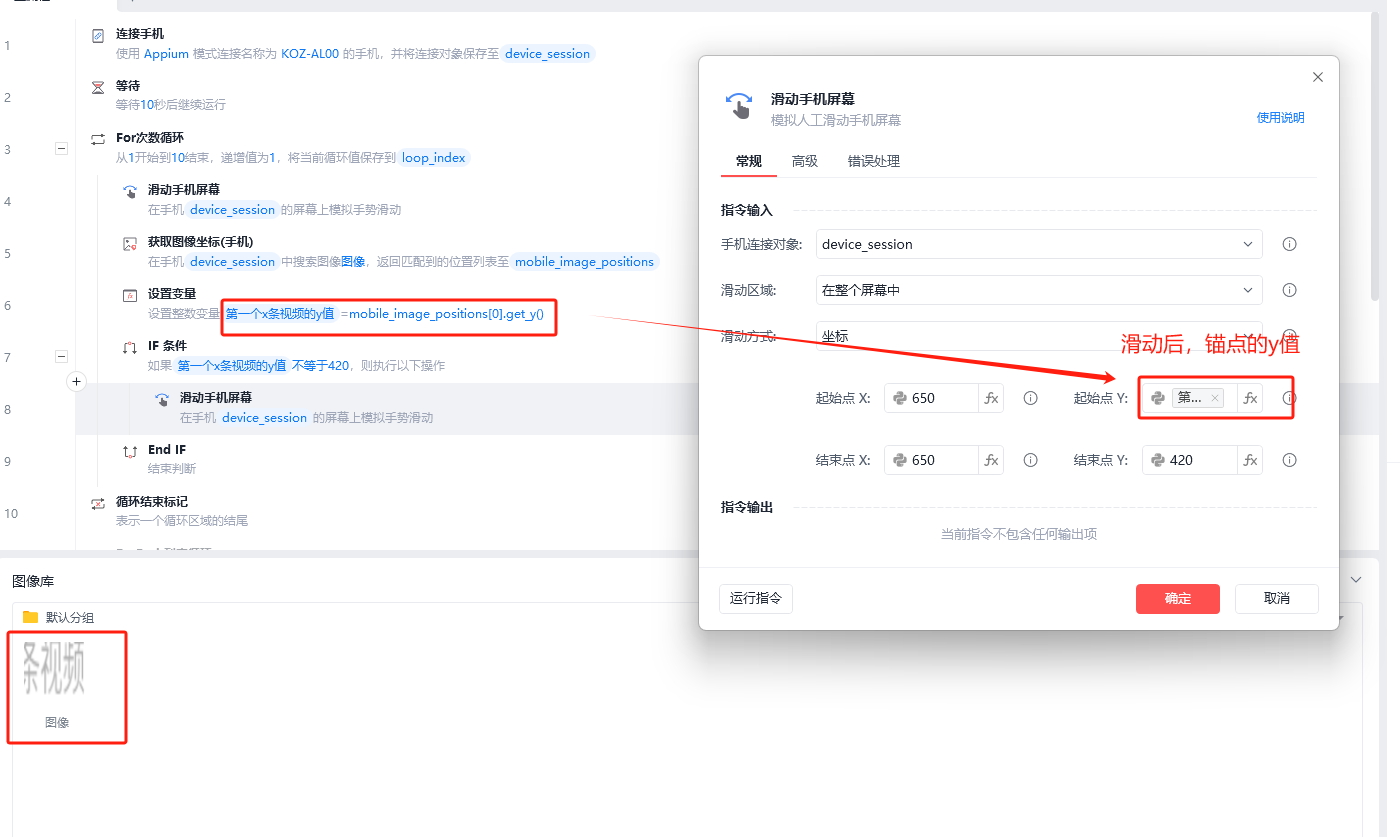Open fx expression editor for 结束点 Y
The width and height of the screenshot is (1400, 837).
pos(1250,460)
